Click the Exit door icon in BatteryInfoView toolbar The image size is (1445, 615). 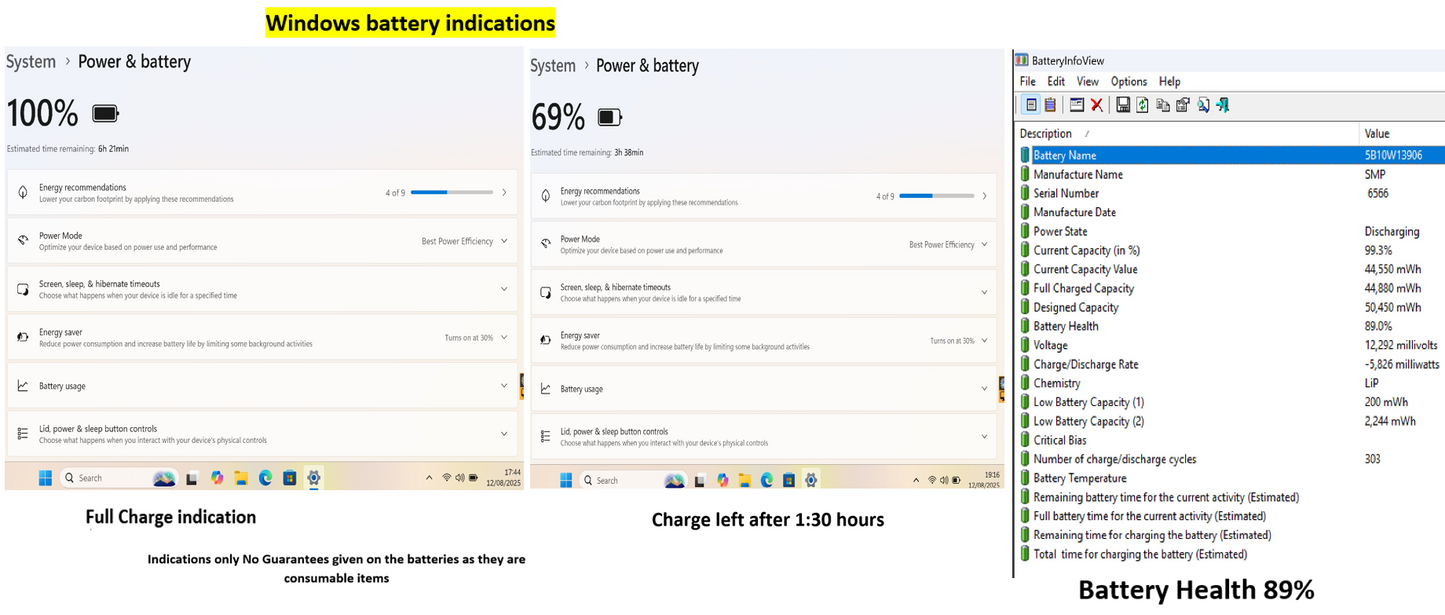click(x=1222, y=105)
